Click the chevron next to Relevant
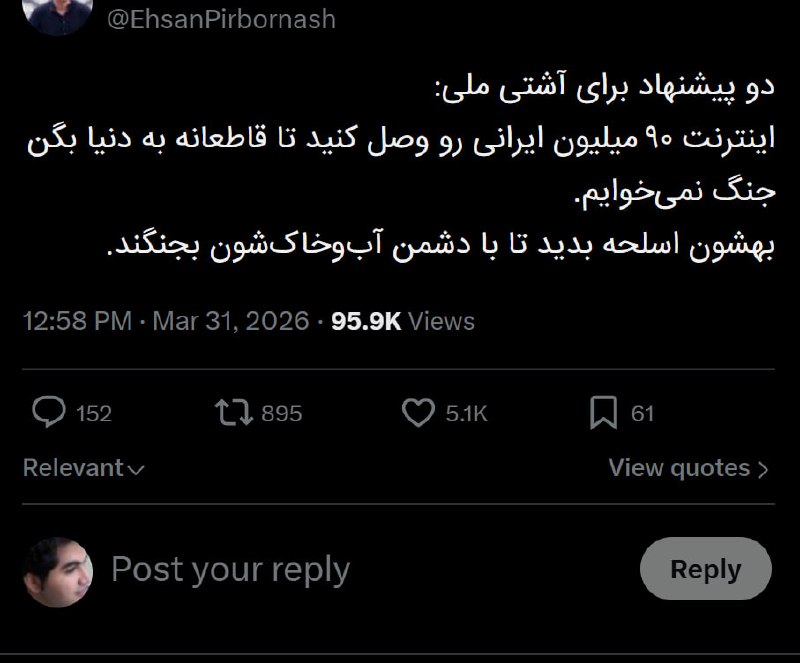 pos(137,469)
